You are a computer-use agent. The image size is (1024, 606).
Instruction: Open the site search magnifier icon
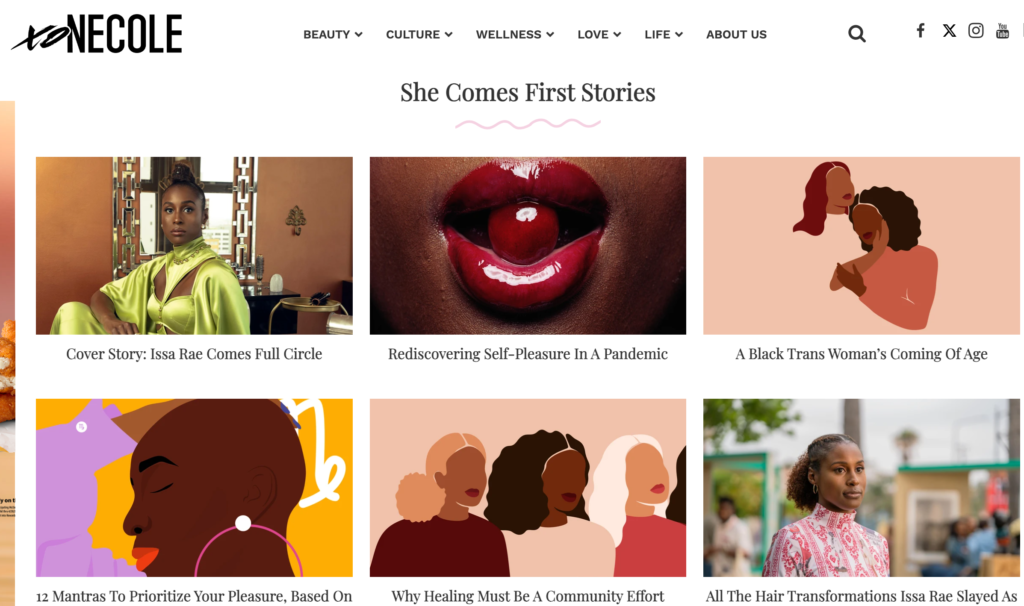(x=857, y=34)
